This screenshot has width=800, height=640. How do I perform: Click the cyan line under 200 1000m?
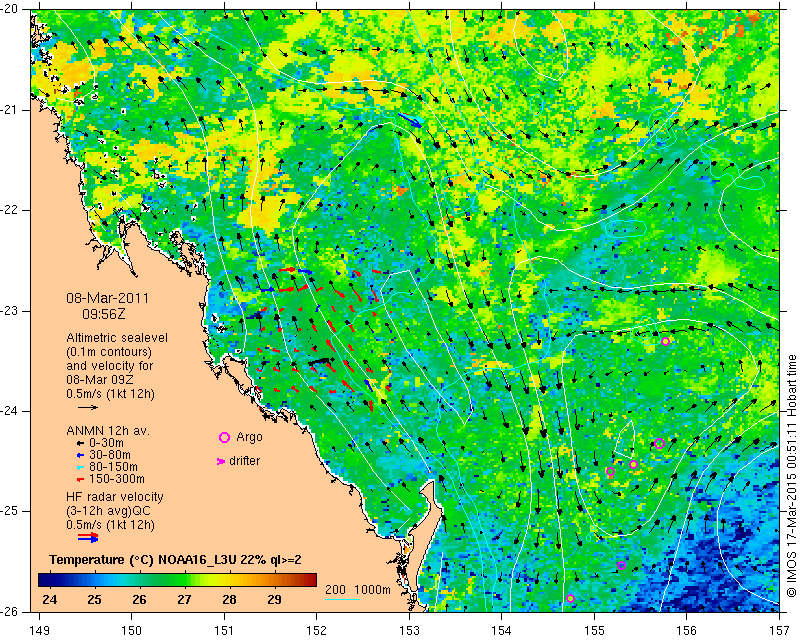[x=342, y=599]
